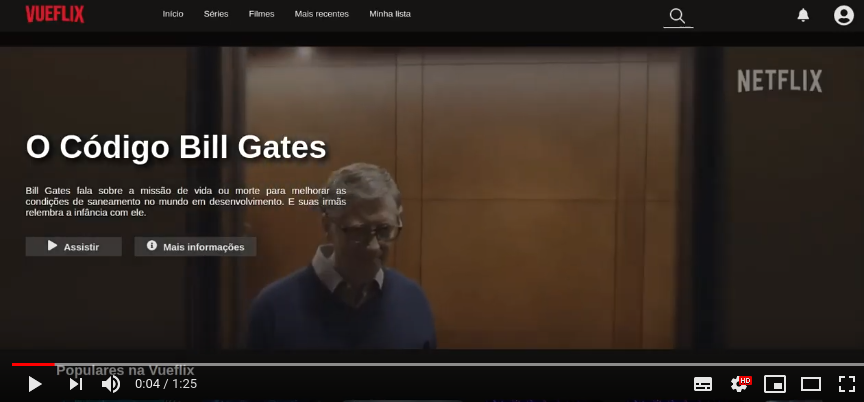Viewport: 864px width, 402px height.
Task: Enter fullscreen mode
Action: click(x=846, y=384)
